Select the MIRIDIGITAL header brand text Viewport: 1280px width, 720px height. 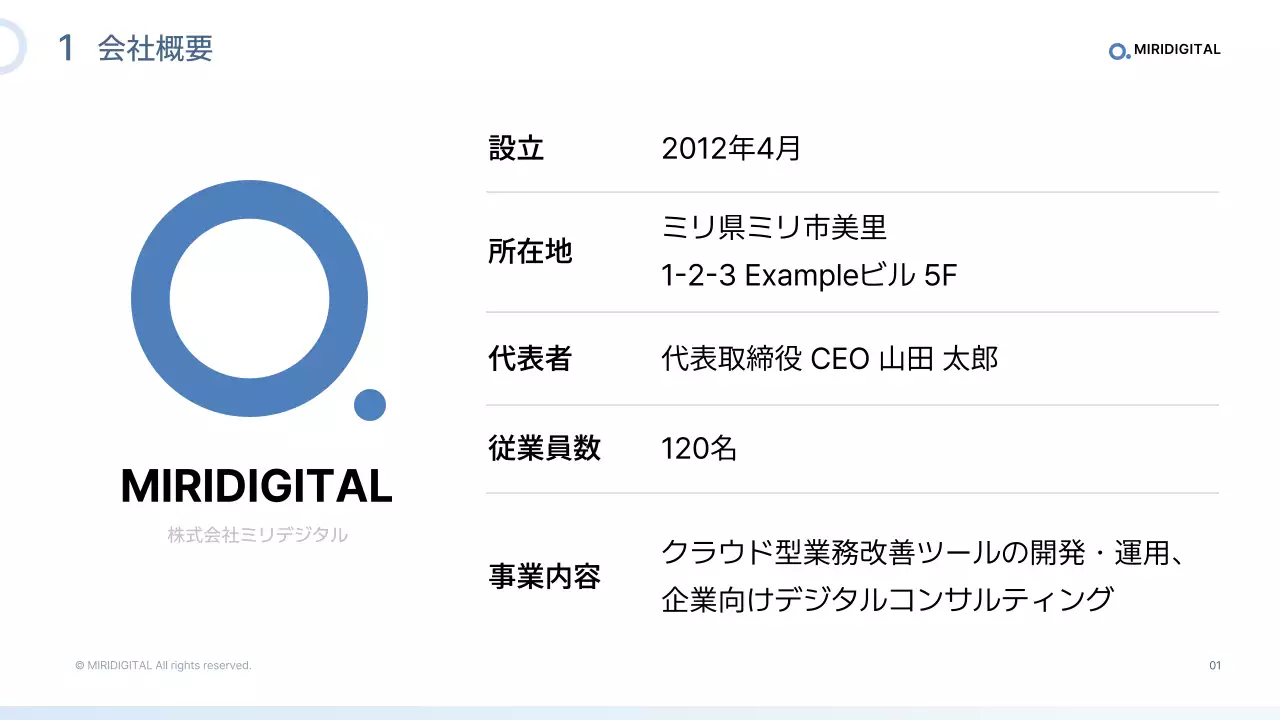pos(1177,50)
